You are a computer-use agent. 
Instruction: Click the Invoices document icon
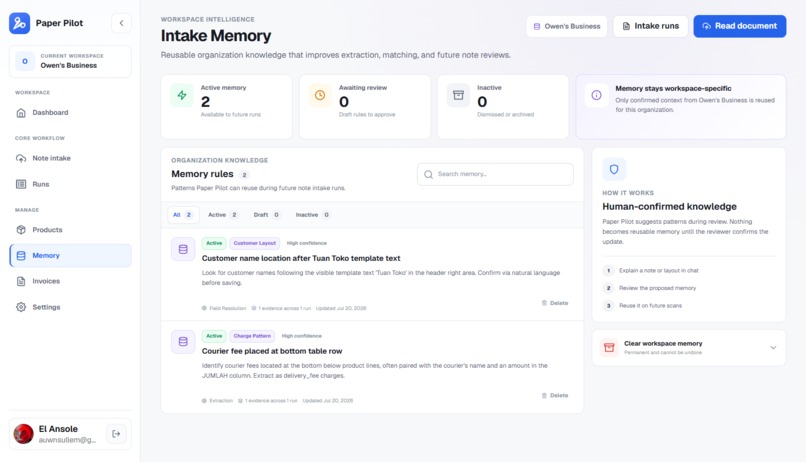(21, 281)
